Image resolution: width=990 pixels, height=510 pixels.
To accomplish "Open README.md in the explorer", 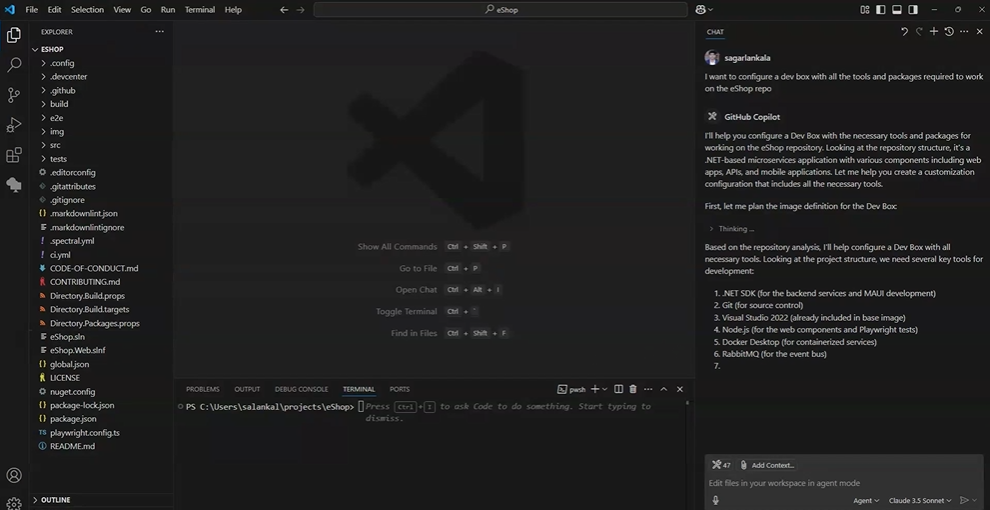I will [72, 446].
